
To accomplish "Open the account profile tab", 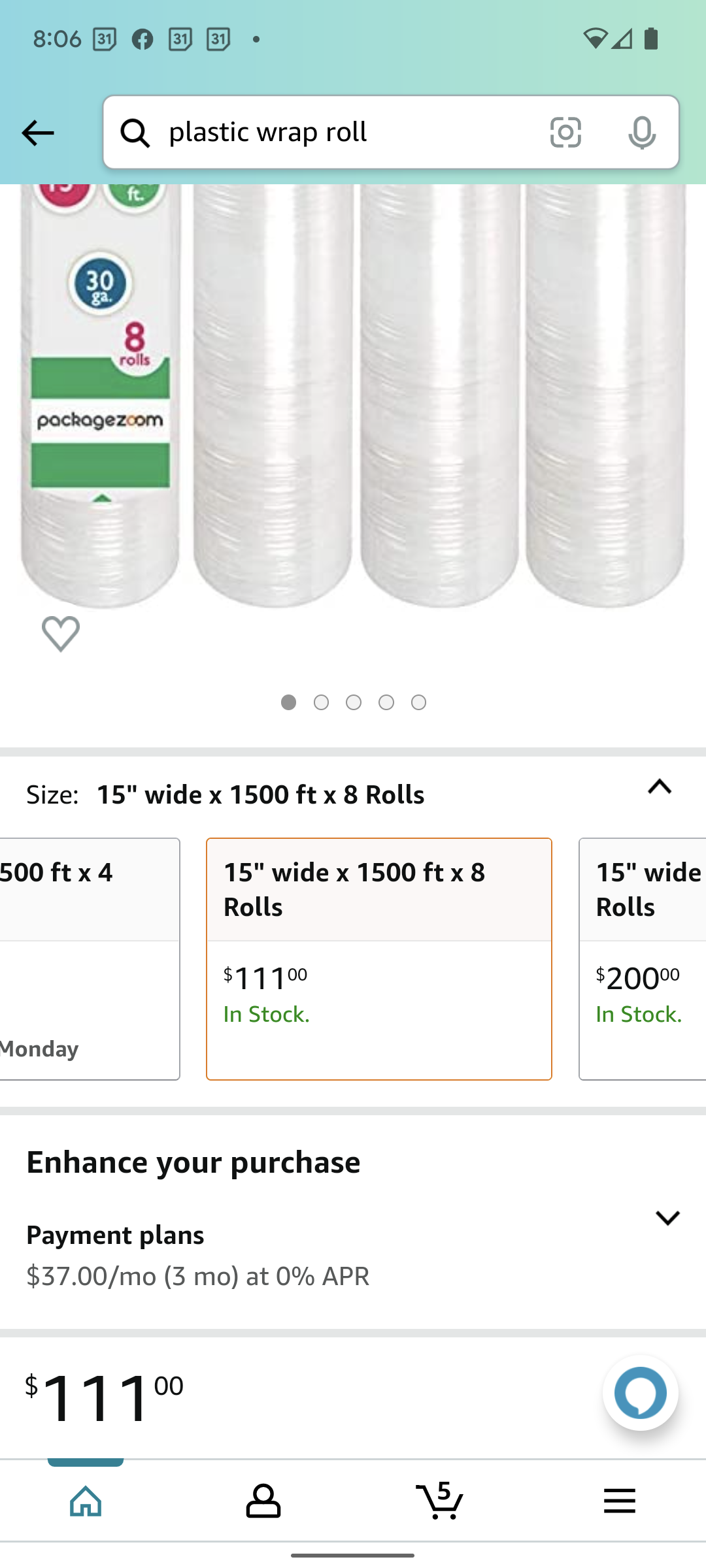I will tap(263, 1501).
